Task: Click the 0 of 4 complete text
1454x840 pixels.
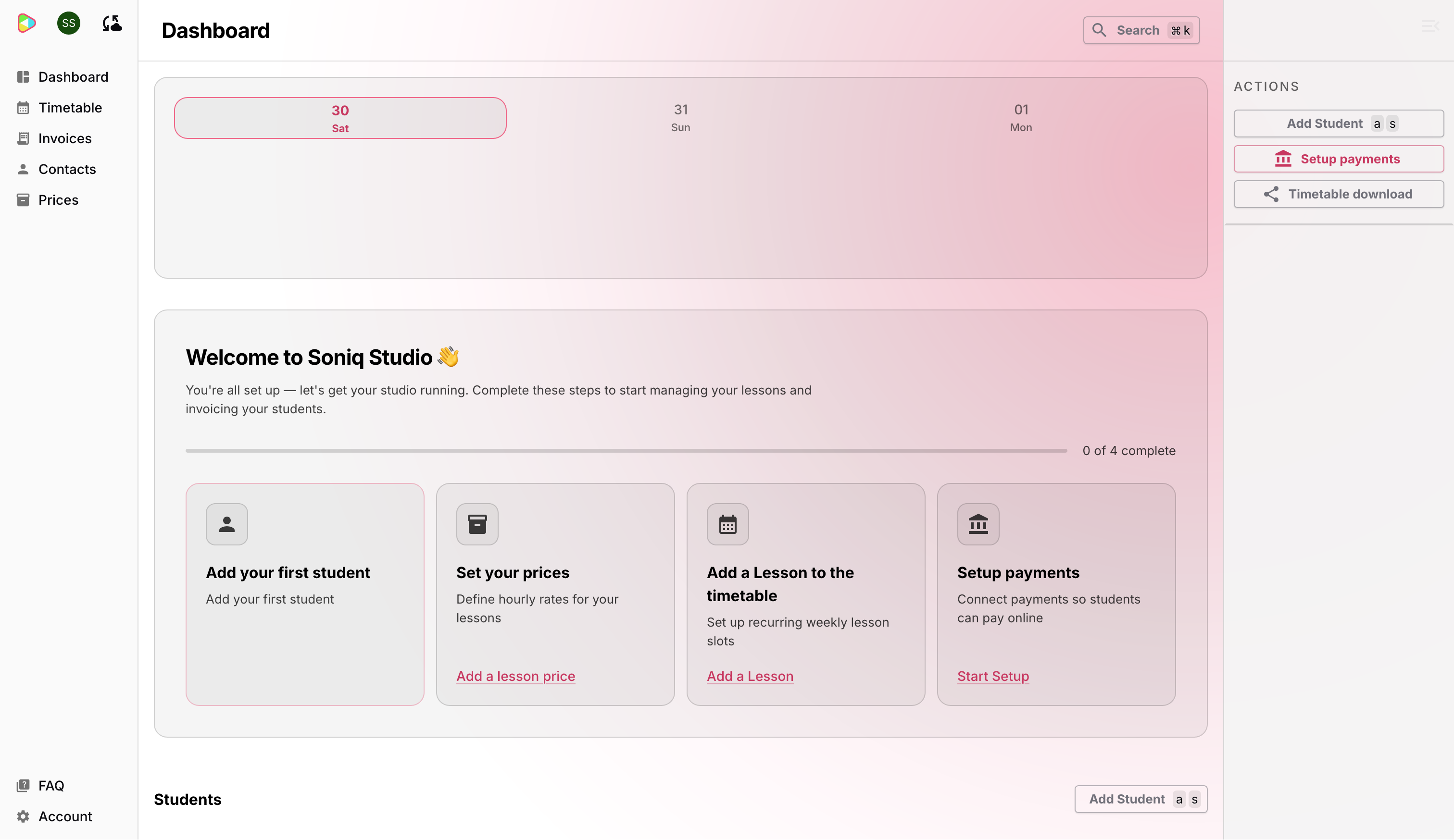Action: pyautogui.click(x=1128, y=450)
